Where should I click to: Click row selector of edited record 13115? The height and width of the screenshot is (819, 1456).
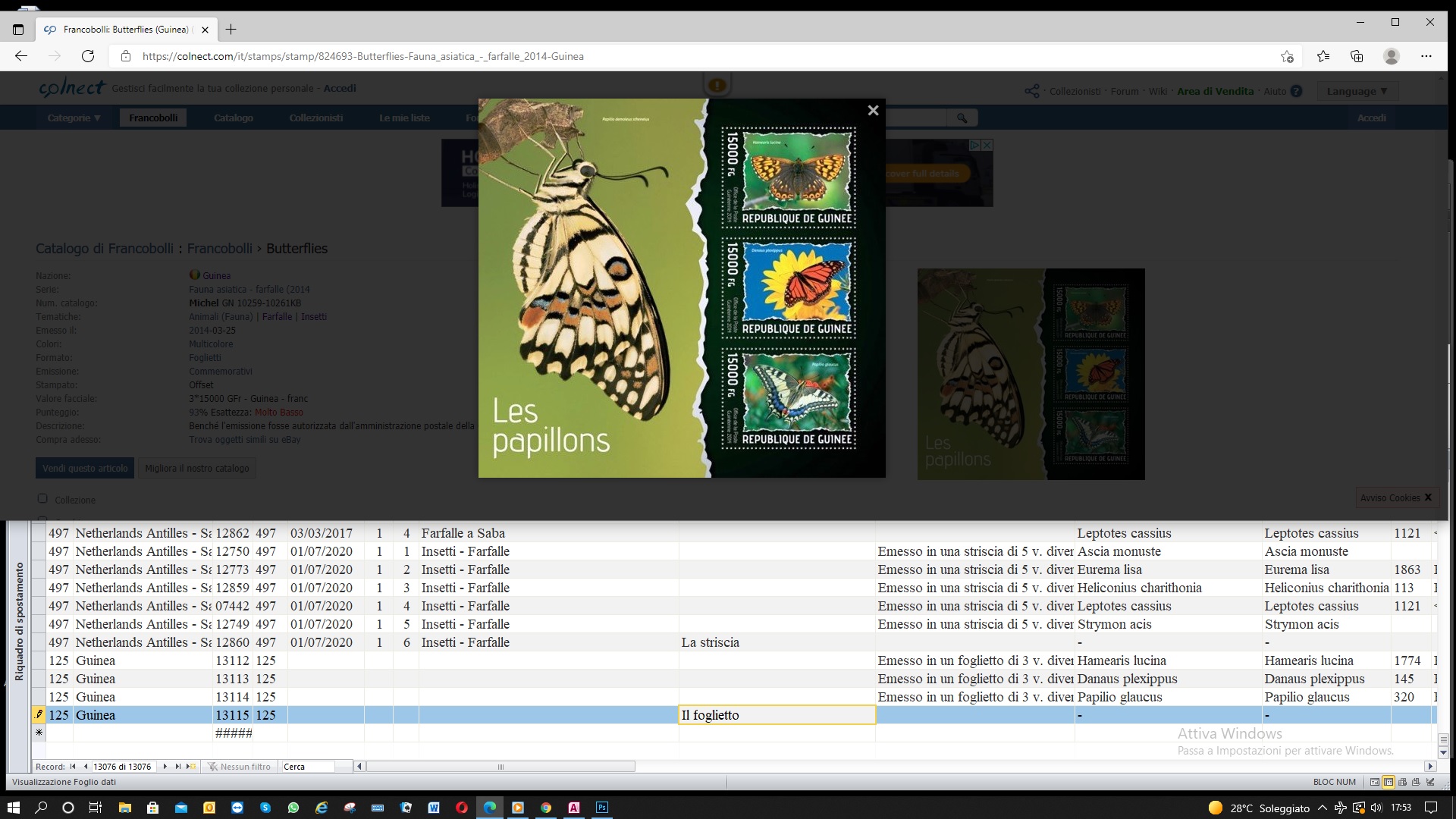[39, 715]
